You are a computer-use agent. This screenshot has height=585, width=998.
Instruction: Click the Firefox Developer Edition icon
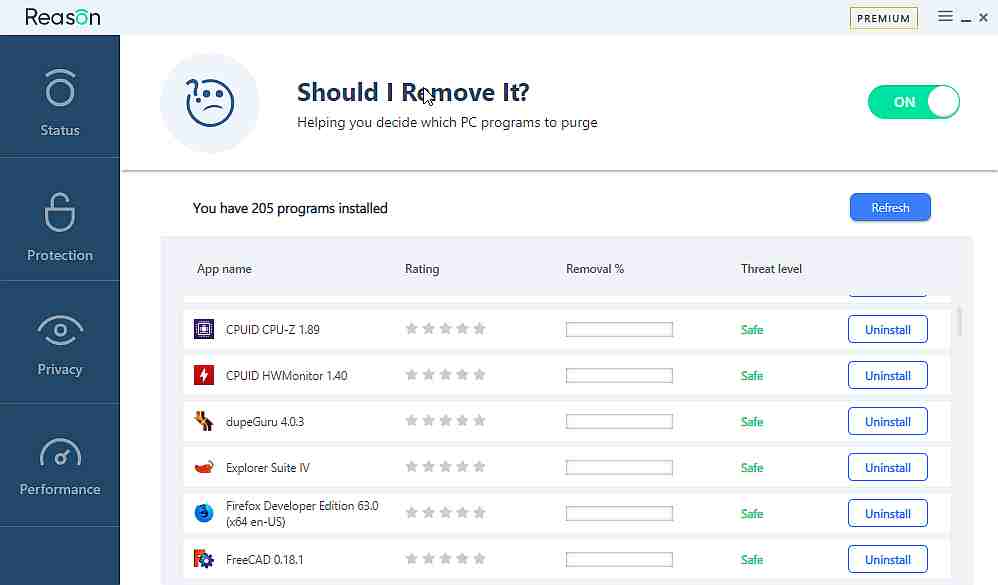click(204, 513)
